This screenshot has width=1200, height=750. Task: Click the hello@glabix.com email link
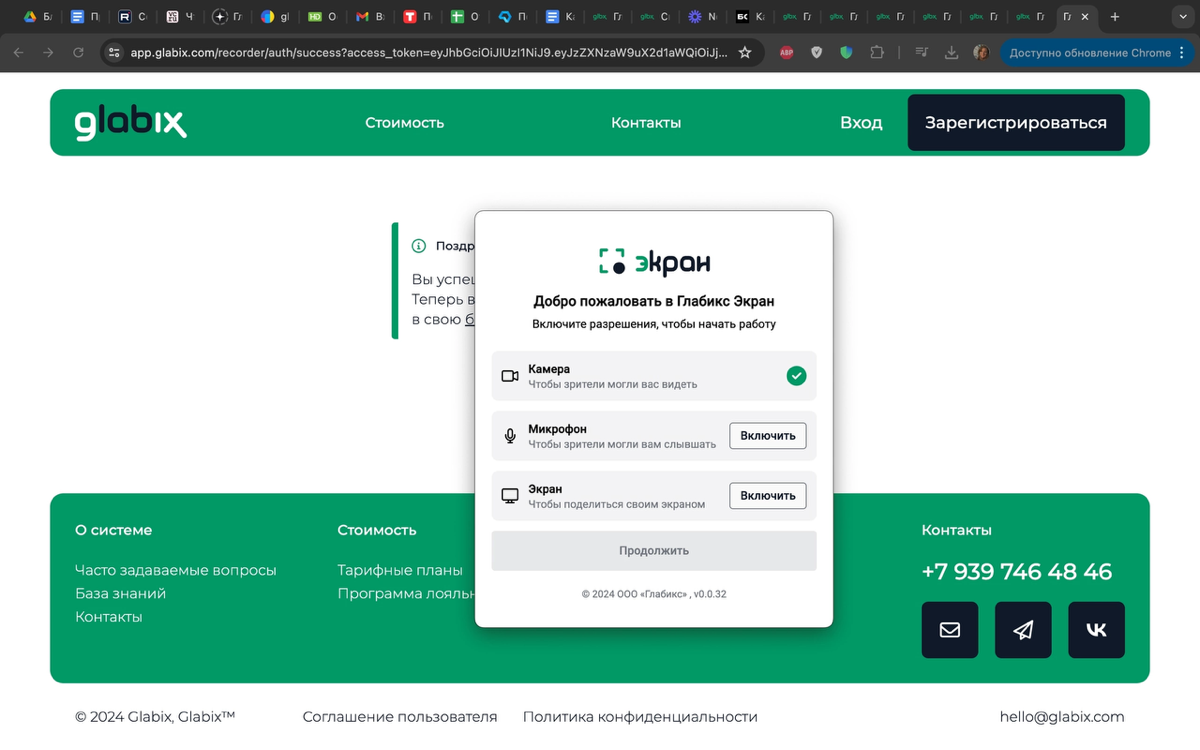(x=1062, y=717)
